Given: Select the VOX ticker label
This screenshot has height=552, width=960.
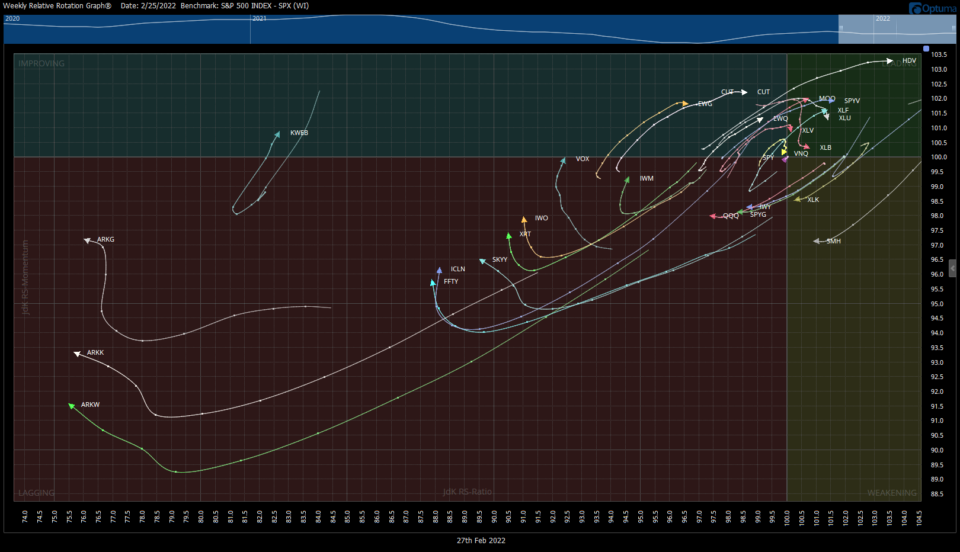Looking at the screenshot, I should 582,159.
